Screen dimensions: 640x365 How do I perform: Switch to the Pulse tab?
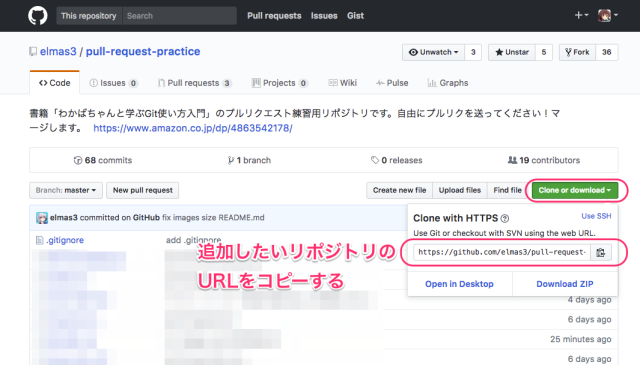(x=392, y=83)
